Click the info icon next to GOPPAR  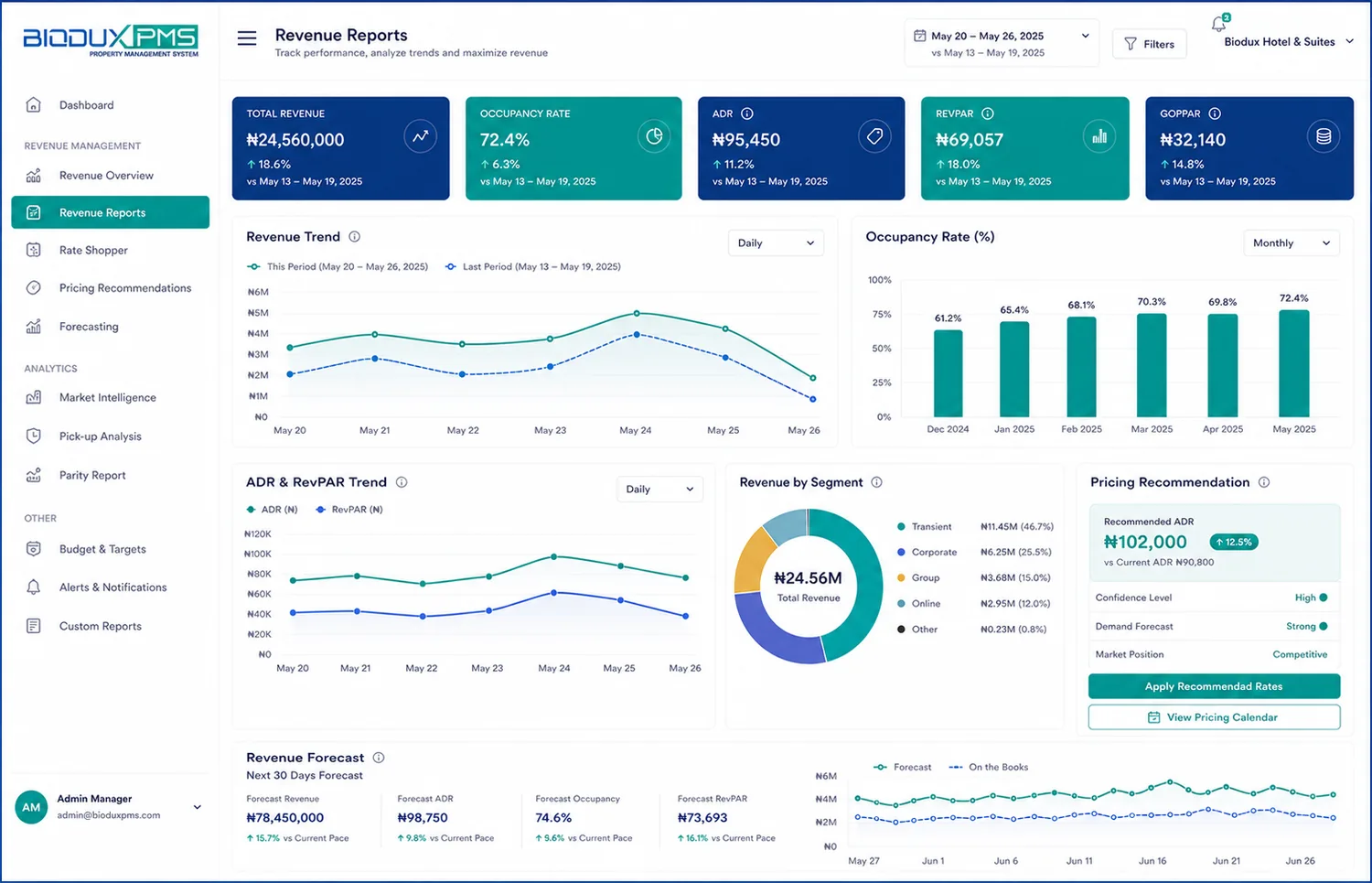click(x=1215, y=113)
